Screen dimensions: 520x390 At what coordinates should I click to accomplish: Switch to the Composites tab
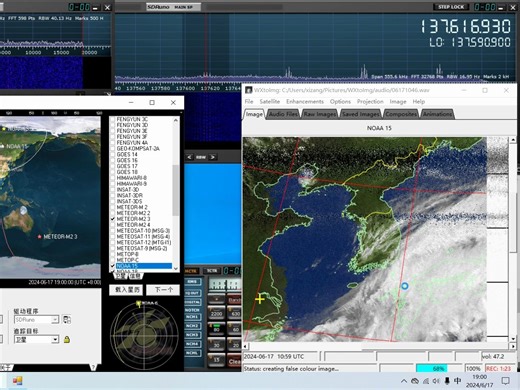401,114
